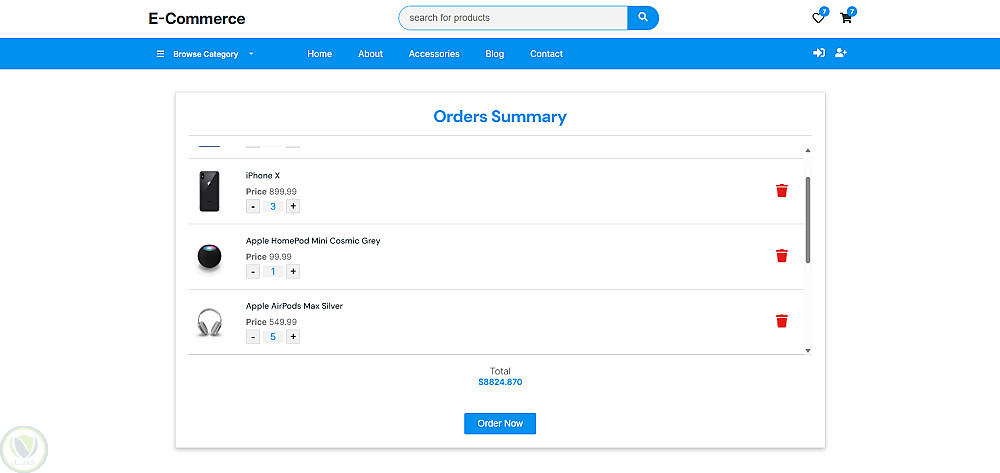This screenshot has height=473, width=1000.
Task: Click the price 99.99
Action: [x=281, y=256]
